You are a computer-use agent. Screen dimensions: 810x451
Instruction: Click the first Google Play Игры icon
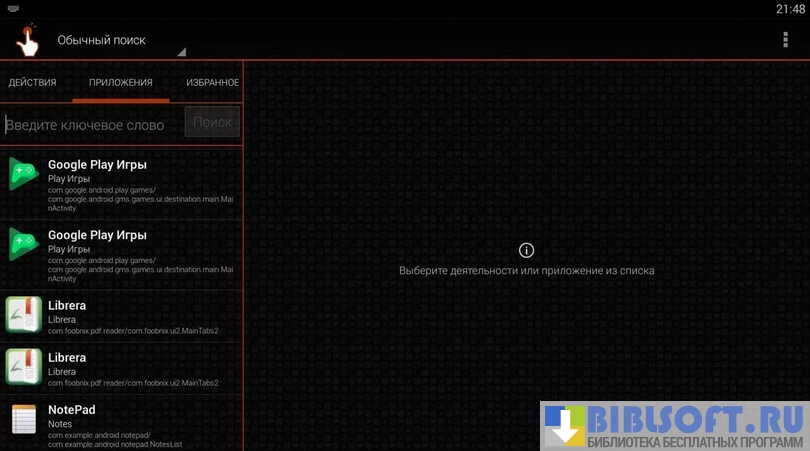(24, 173)
